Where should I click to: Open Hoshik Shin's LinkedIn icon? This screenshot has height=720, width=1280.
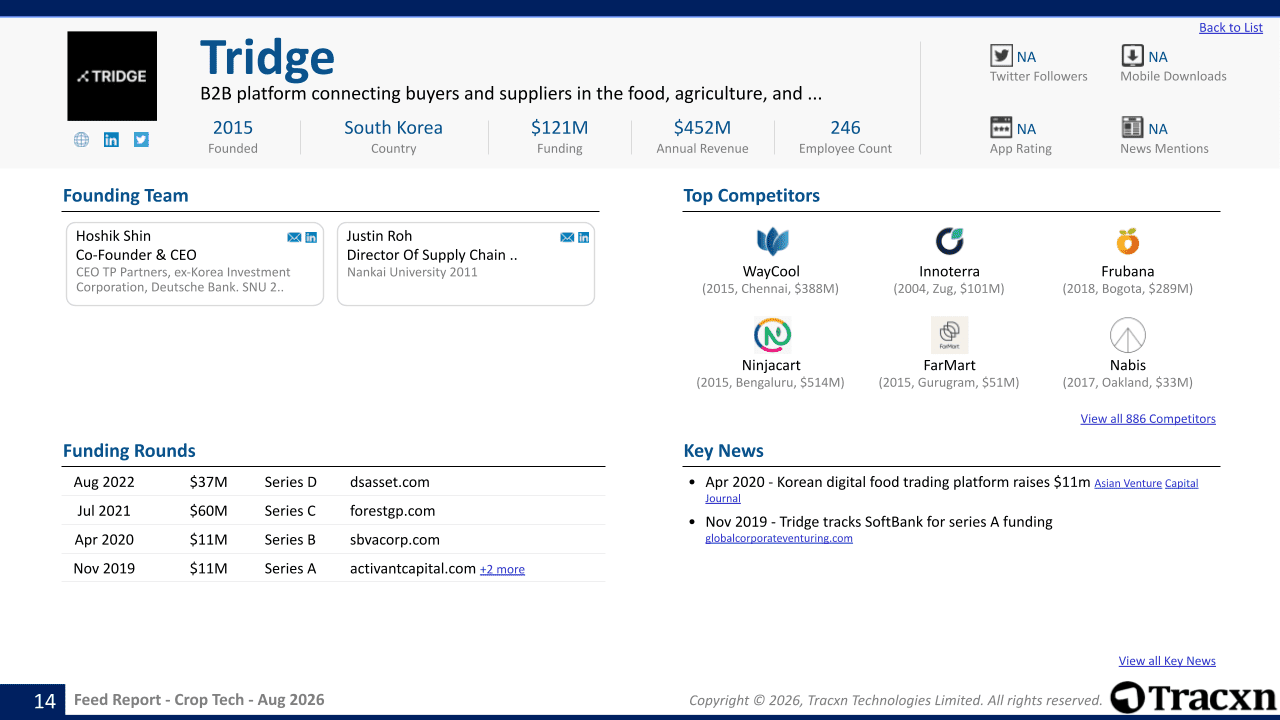coord(311,237)
